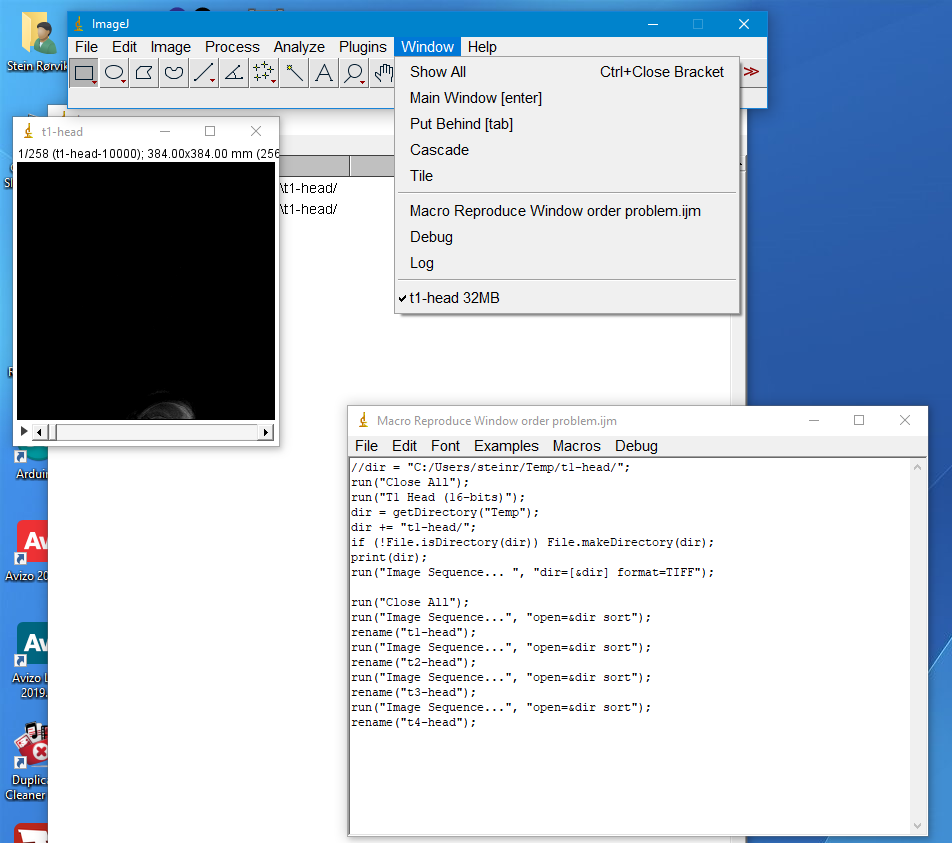Select the Magnifying glass tool
The image size is (952, 843).
353,72
